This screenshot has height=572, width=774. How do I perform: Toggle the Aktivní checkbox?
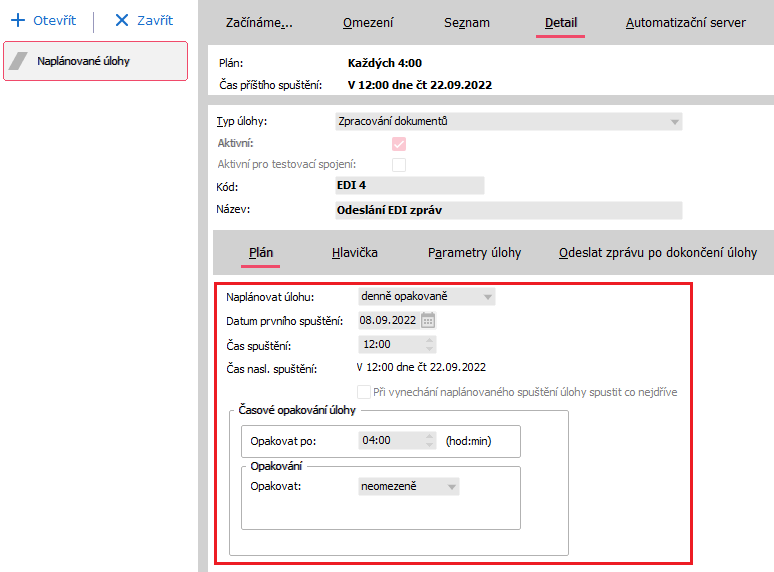(x=399, y=144)
